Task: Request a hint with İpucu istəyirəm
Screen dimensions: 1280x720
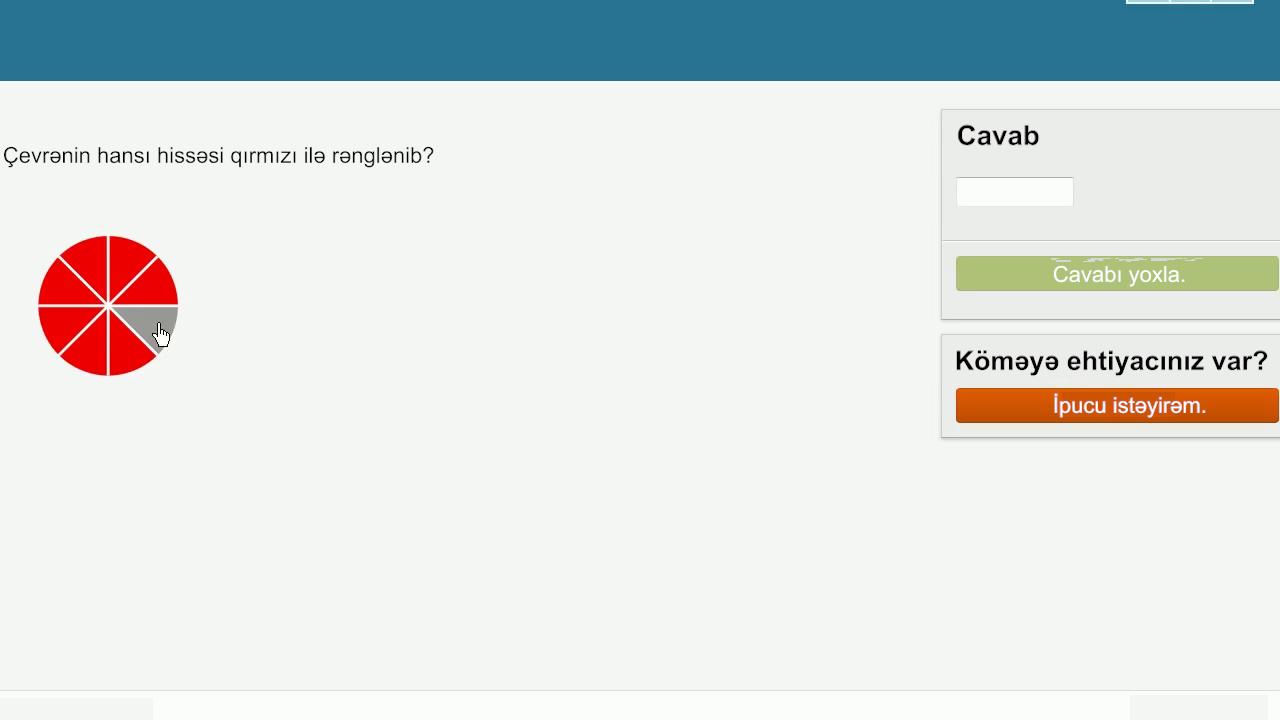Action: pyautogui.click(x=1117, y=406)
